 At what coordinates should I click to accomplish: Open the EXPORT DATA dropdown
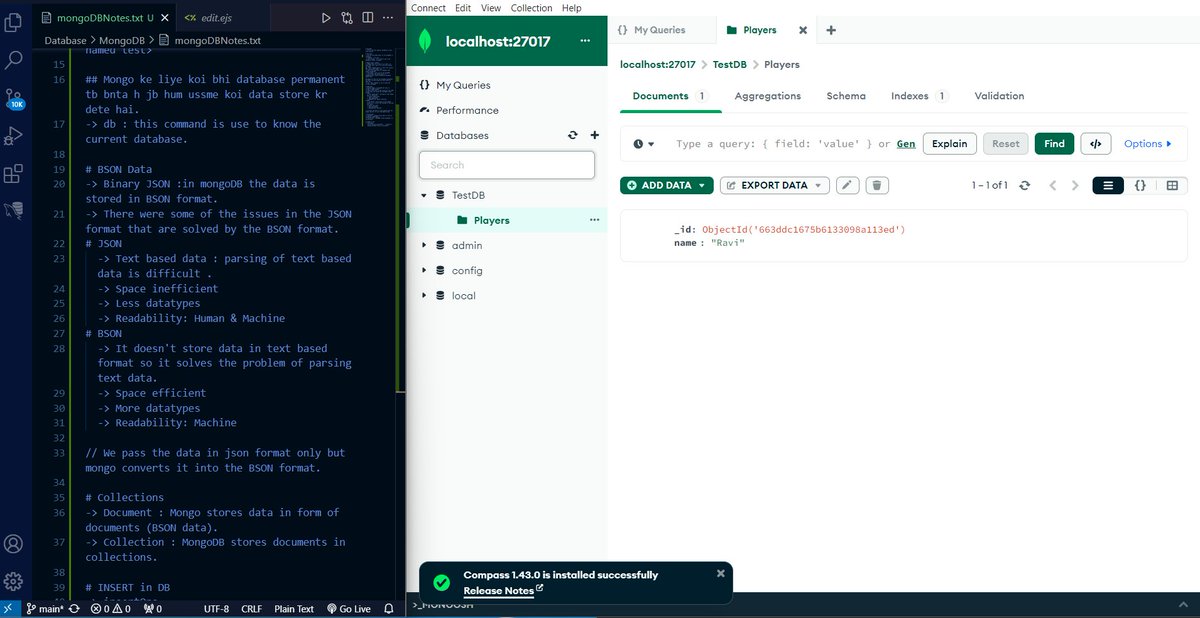click(x=775, y=185)
